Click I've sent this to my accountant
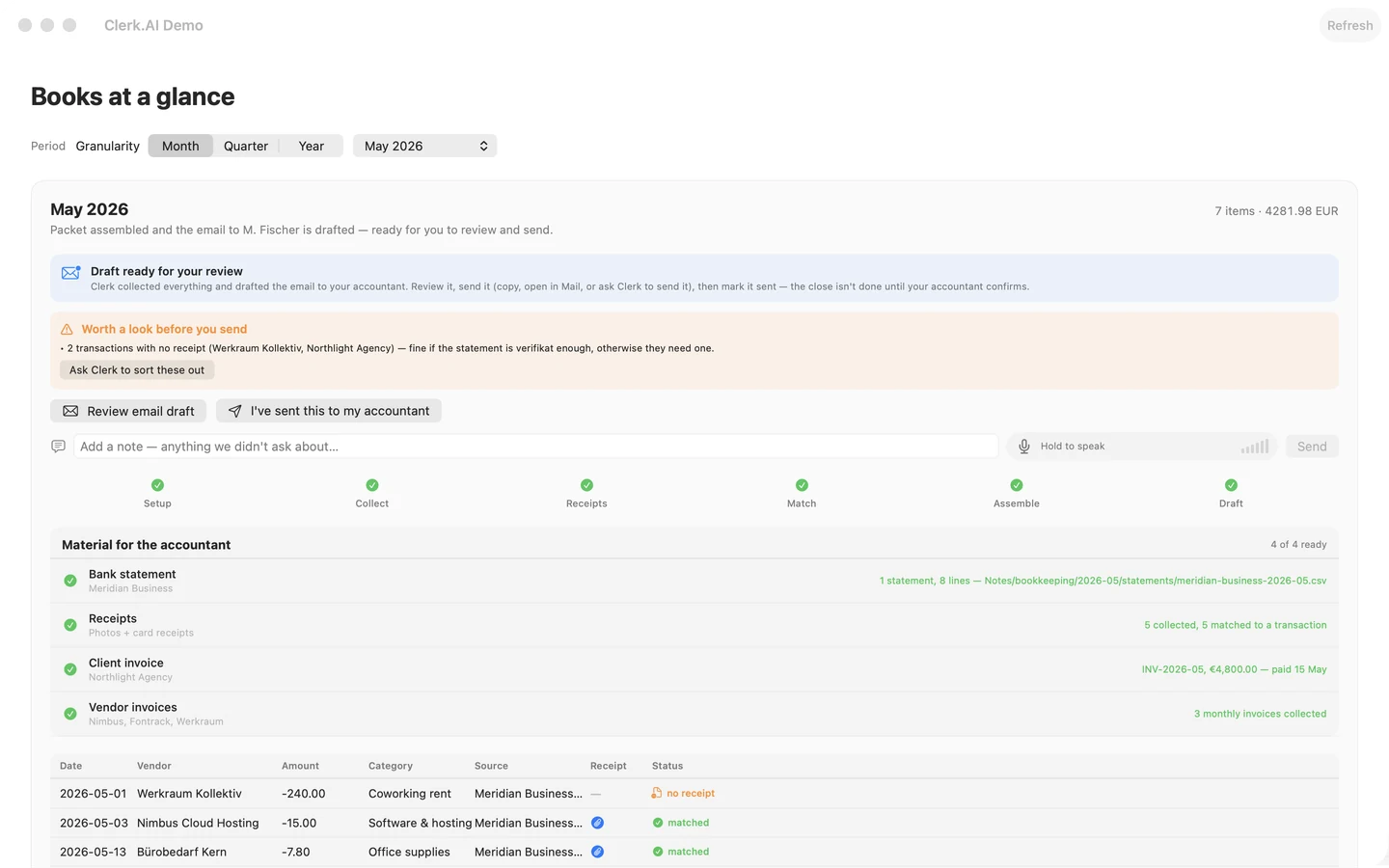Screen dimensions: 1389x868 [329, 411]
